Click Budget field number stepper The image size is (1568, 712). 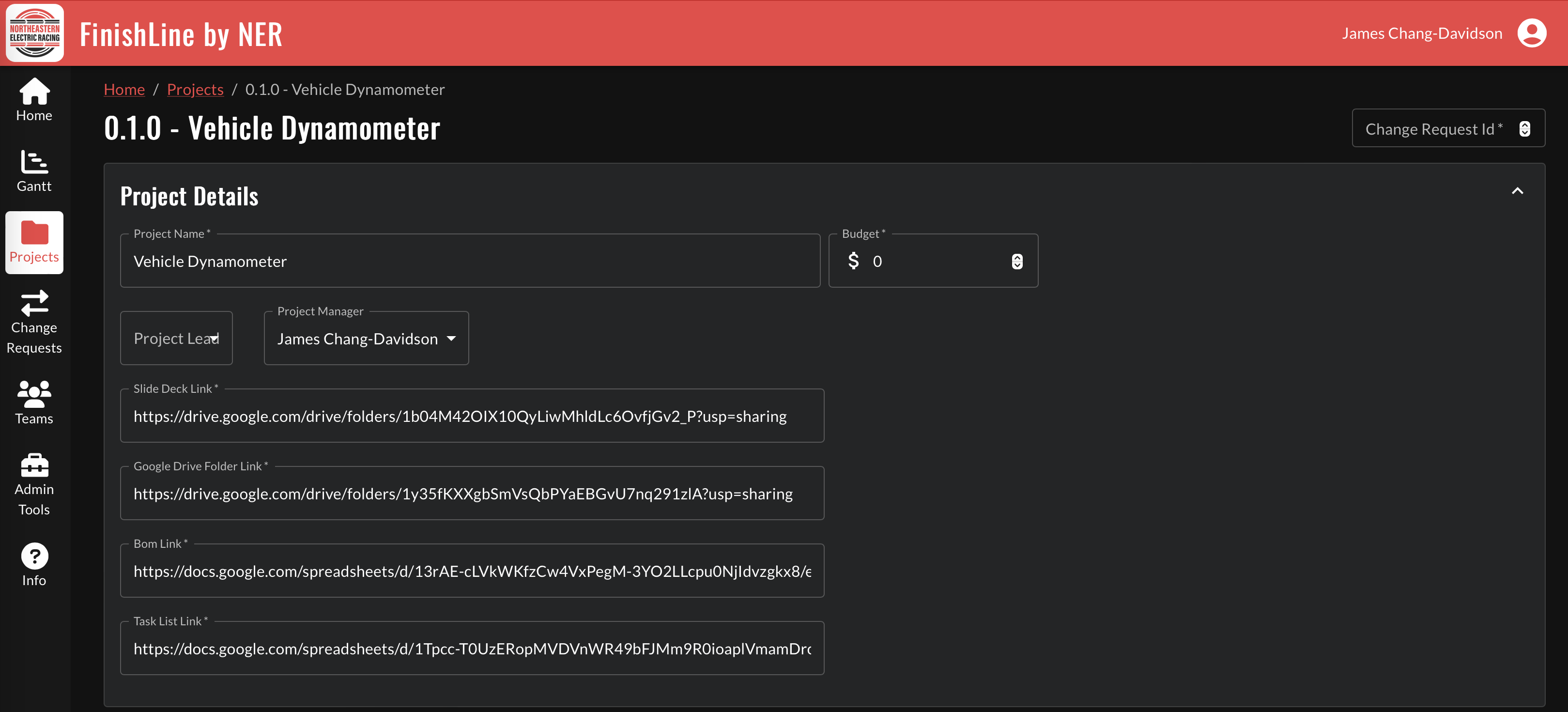pos(1016,261)
